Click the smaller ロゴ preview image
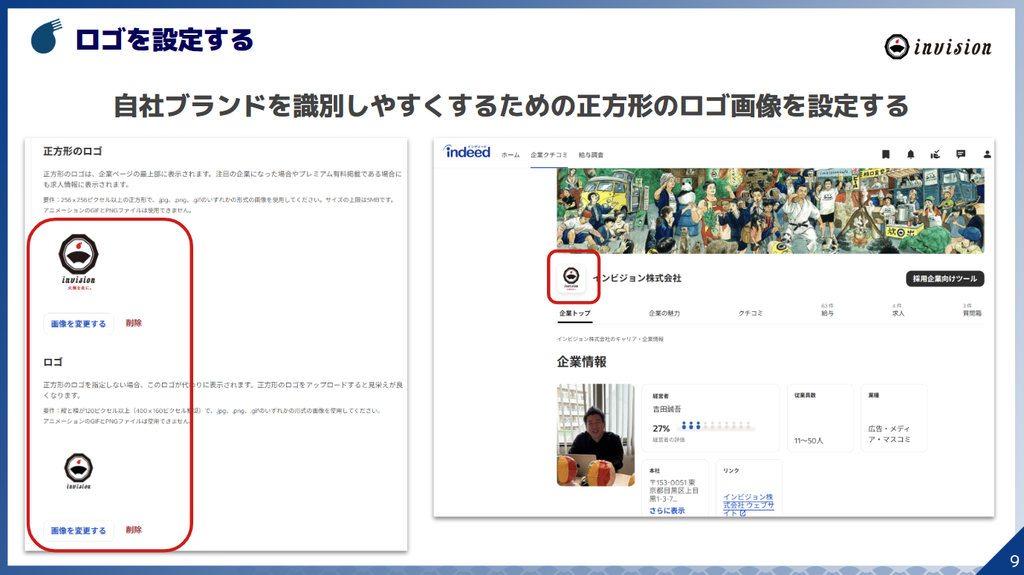1024x575 pixels. coord(78,471)
